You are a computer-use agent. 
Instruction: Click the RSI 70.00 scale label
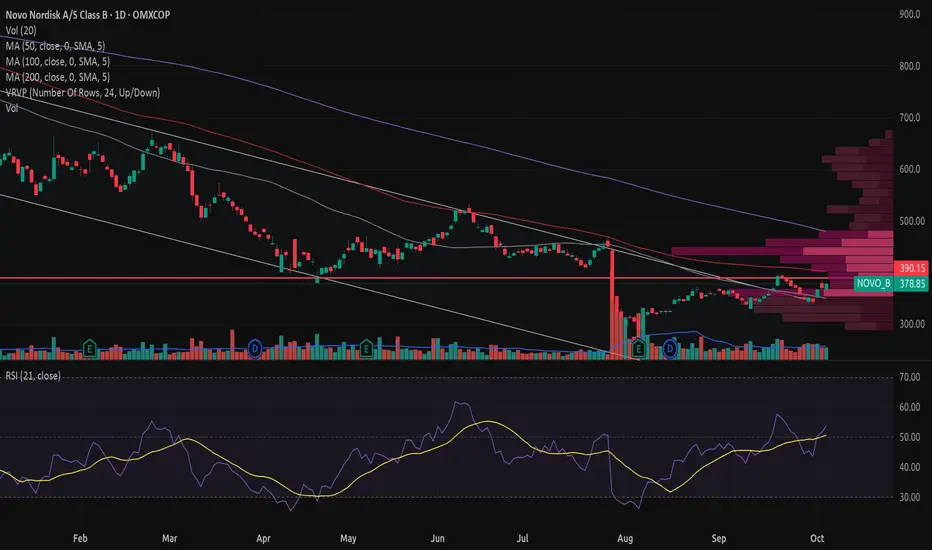[909, 377]
